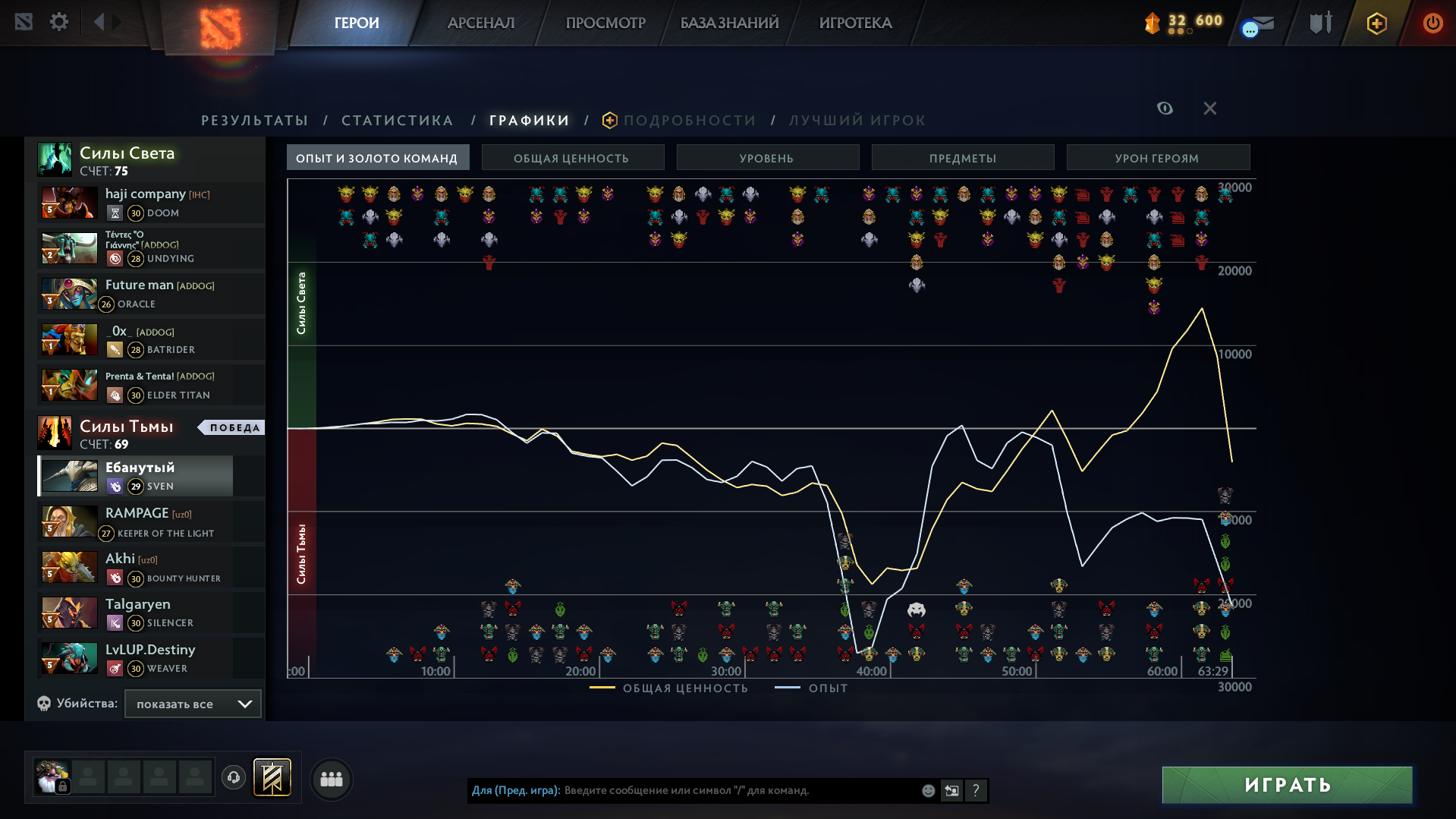Click the banner flag icon
The width and height of the screenshot is (1456, 819).
pyautogui.click(x=272, y=777)
